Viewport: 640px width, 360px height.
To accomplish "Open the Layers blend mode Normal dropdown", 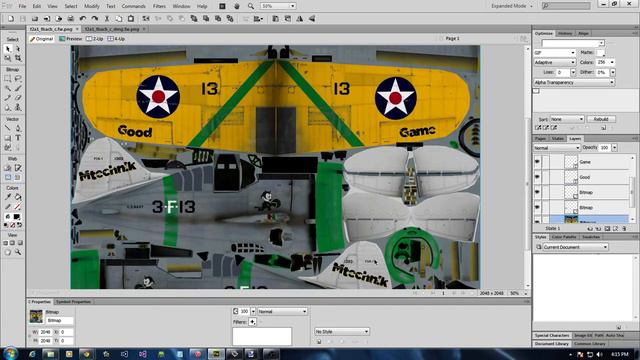I will [x=557, y=147].
